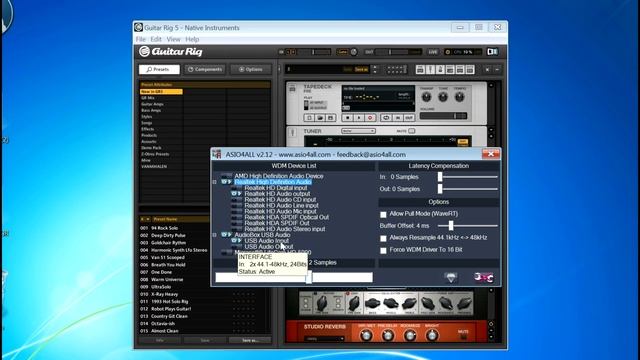Select Realtek HDA SPDIF Optical Out

click(287, 218)
